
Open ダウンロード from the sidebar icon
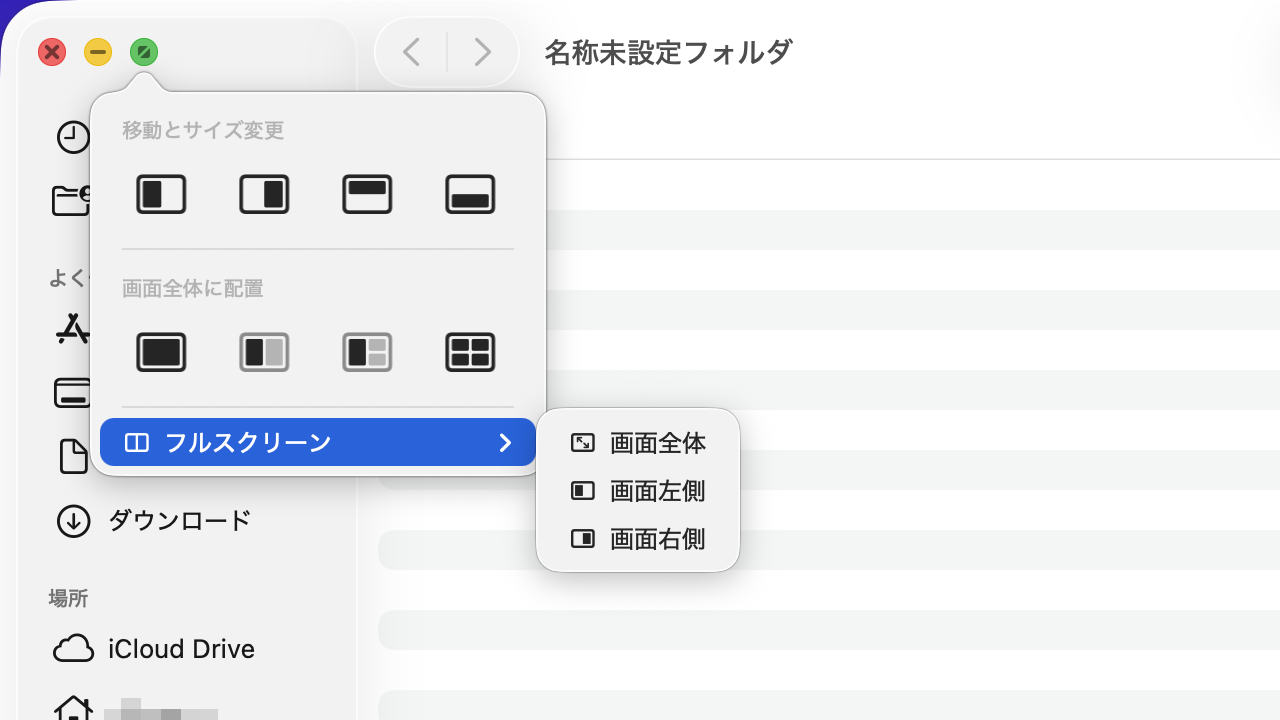tap(73, 520)
